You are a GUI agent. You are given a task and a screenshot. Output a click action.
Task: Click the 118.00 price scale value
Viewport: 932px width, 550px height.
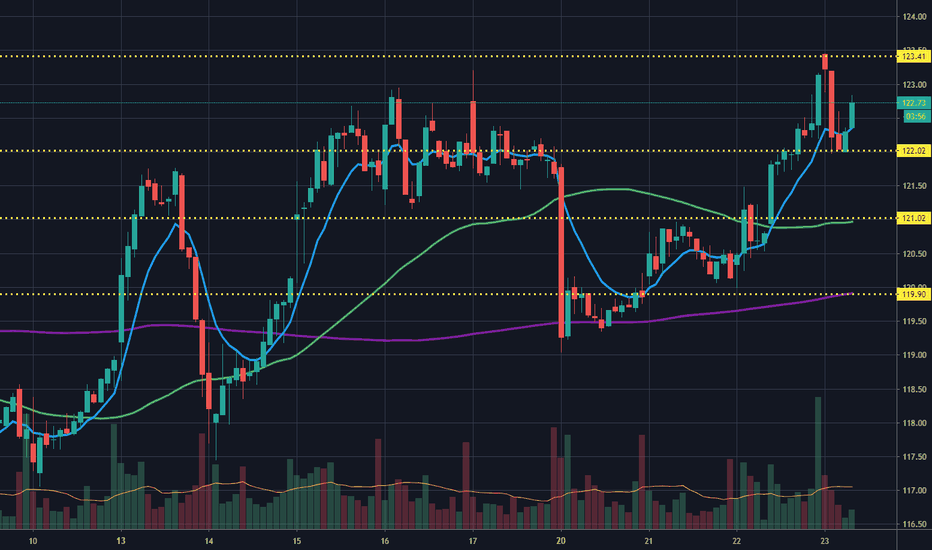(x=914, y=423)
